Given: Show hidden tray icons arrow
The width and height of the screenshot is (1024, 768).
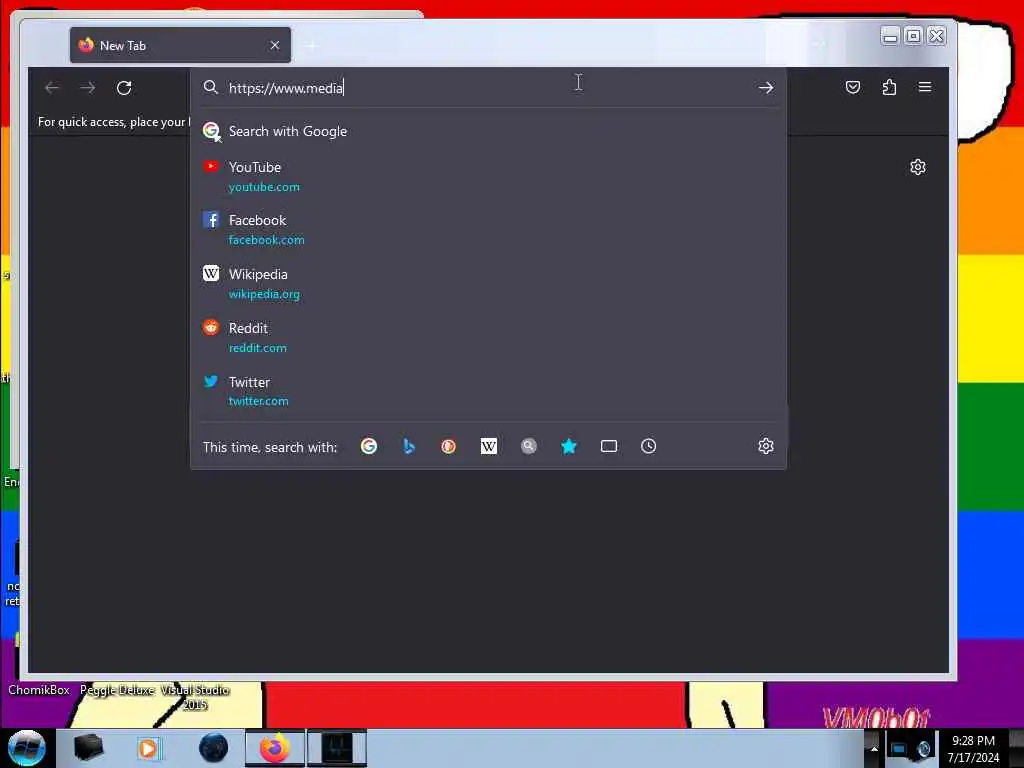Looking at the screenshot, I should [x=874, y=749].
